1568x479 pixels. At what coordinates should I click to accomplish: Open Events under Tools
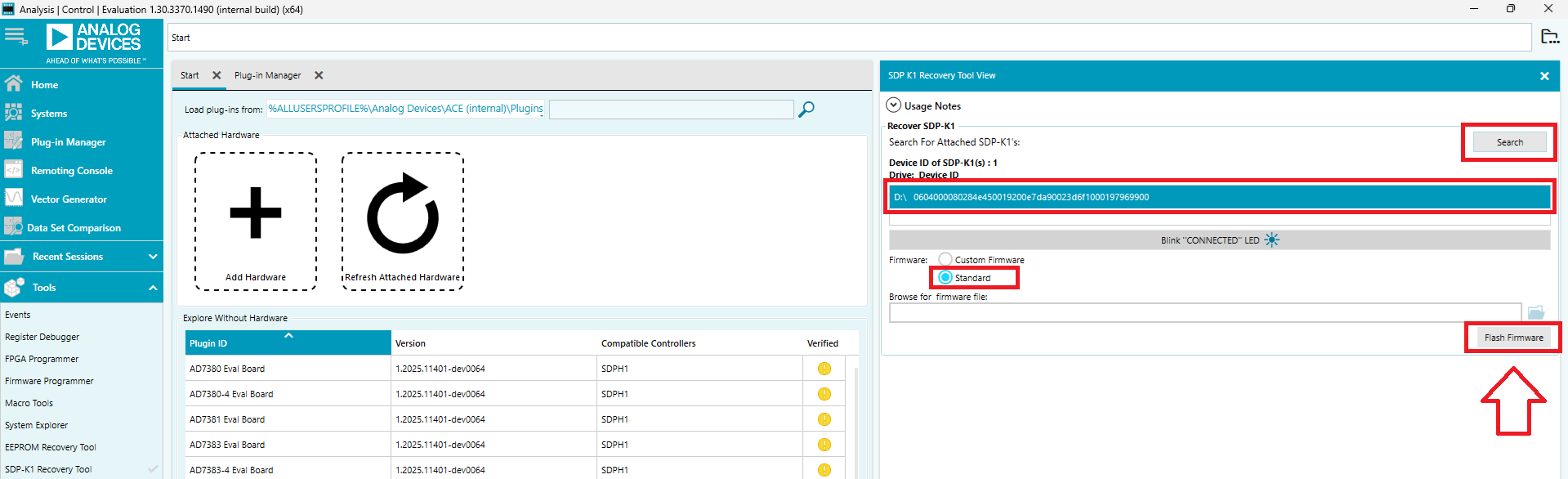click(17, 315)
